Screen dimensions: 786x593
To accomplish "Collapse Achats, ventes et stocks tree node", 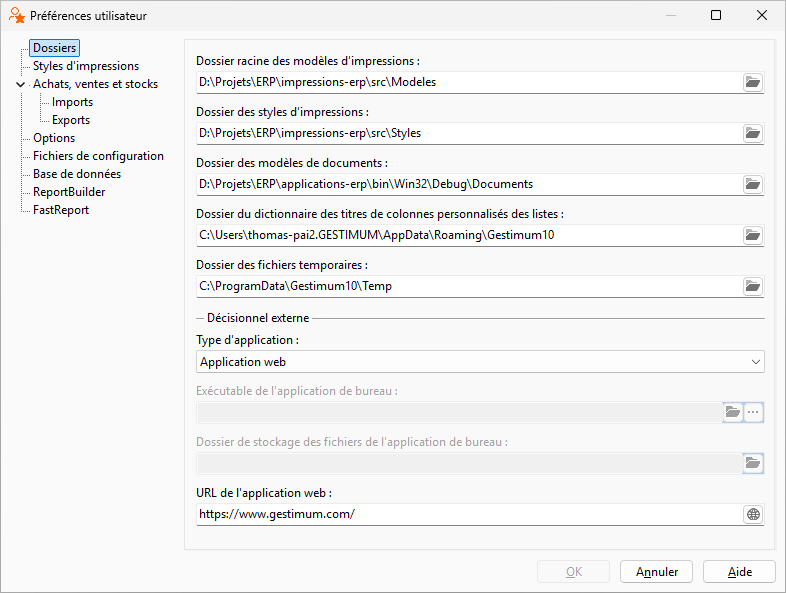I will click(x=21, y=84).
